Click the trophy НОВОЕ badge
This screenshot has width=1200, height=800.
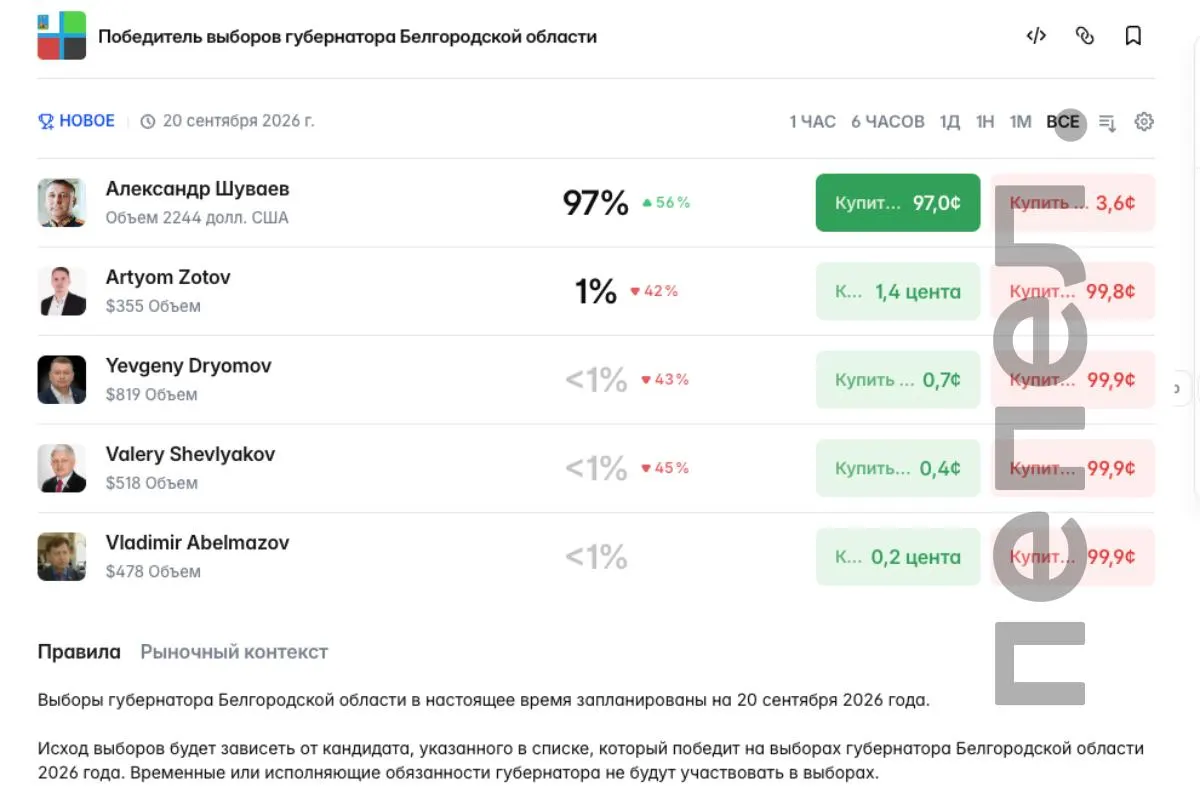77,121
